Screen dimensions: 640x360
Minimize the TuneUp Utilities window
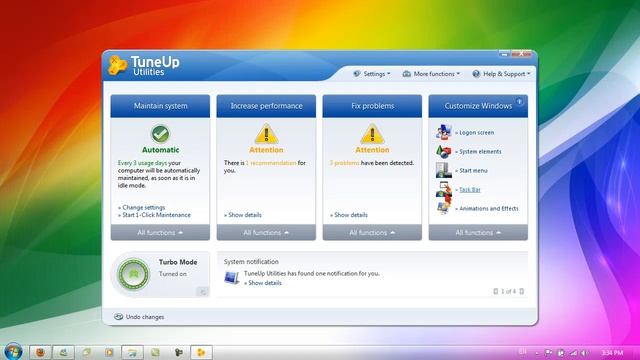(x=504, y=54)
